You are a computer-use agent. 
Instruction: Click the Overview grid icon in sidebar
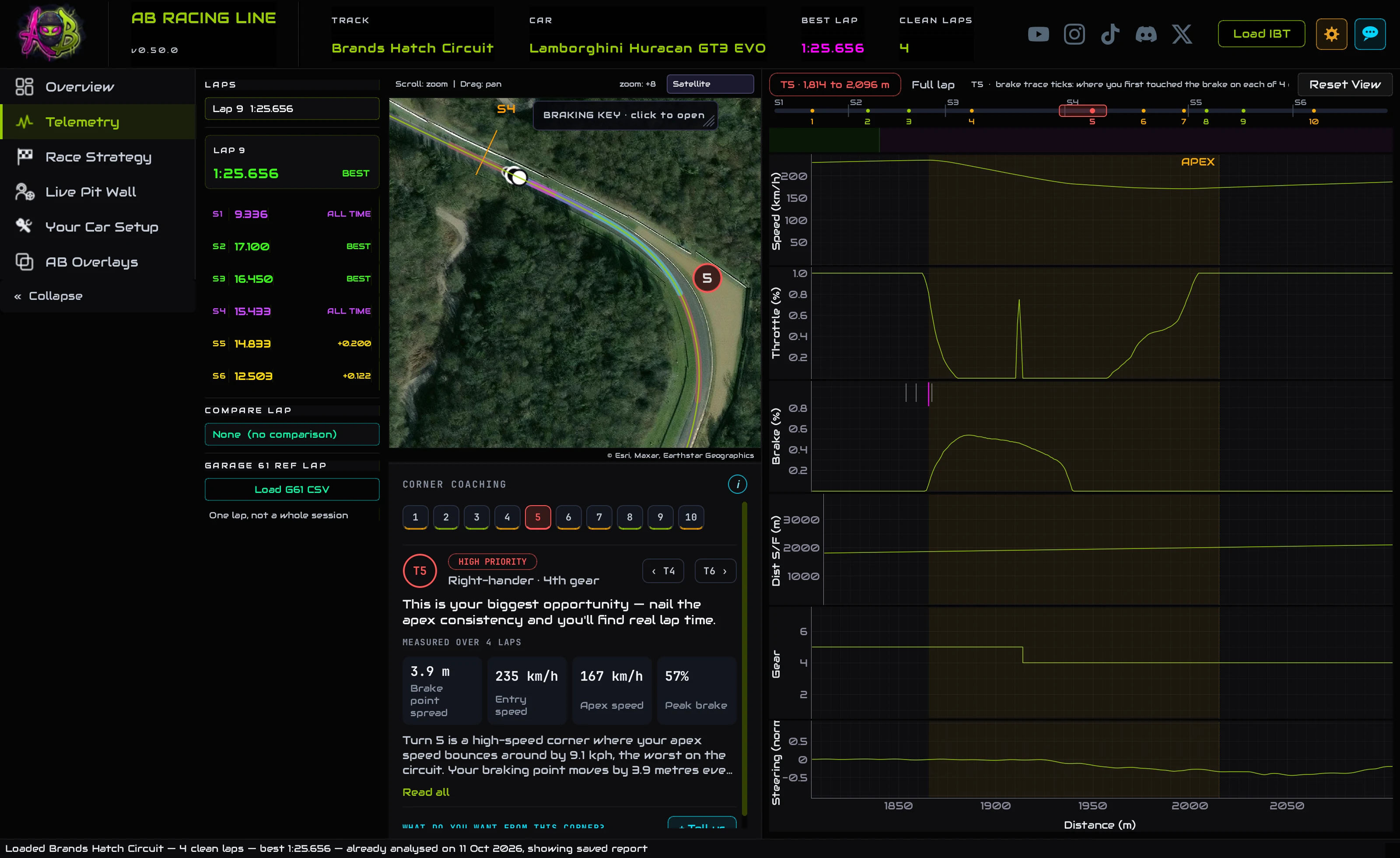coord(24,86)
